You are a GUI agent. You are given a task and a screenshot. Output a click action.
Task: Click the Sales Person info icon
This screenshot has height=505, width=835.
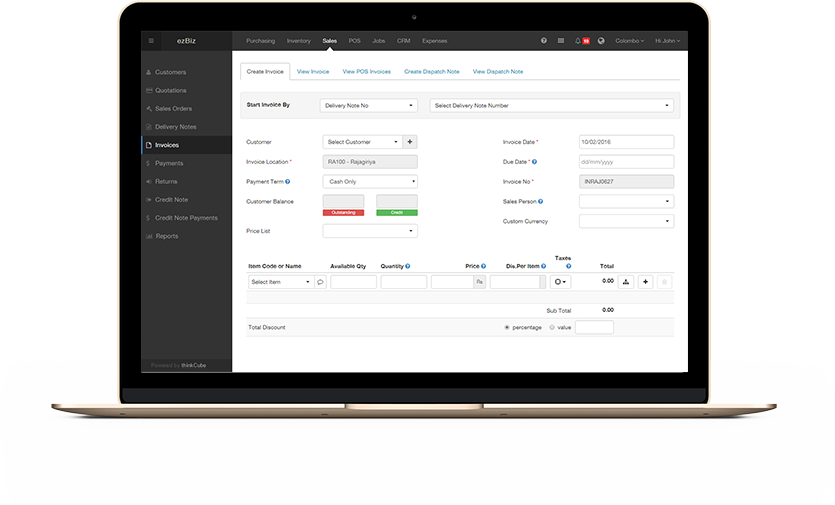[540, 201]
